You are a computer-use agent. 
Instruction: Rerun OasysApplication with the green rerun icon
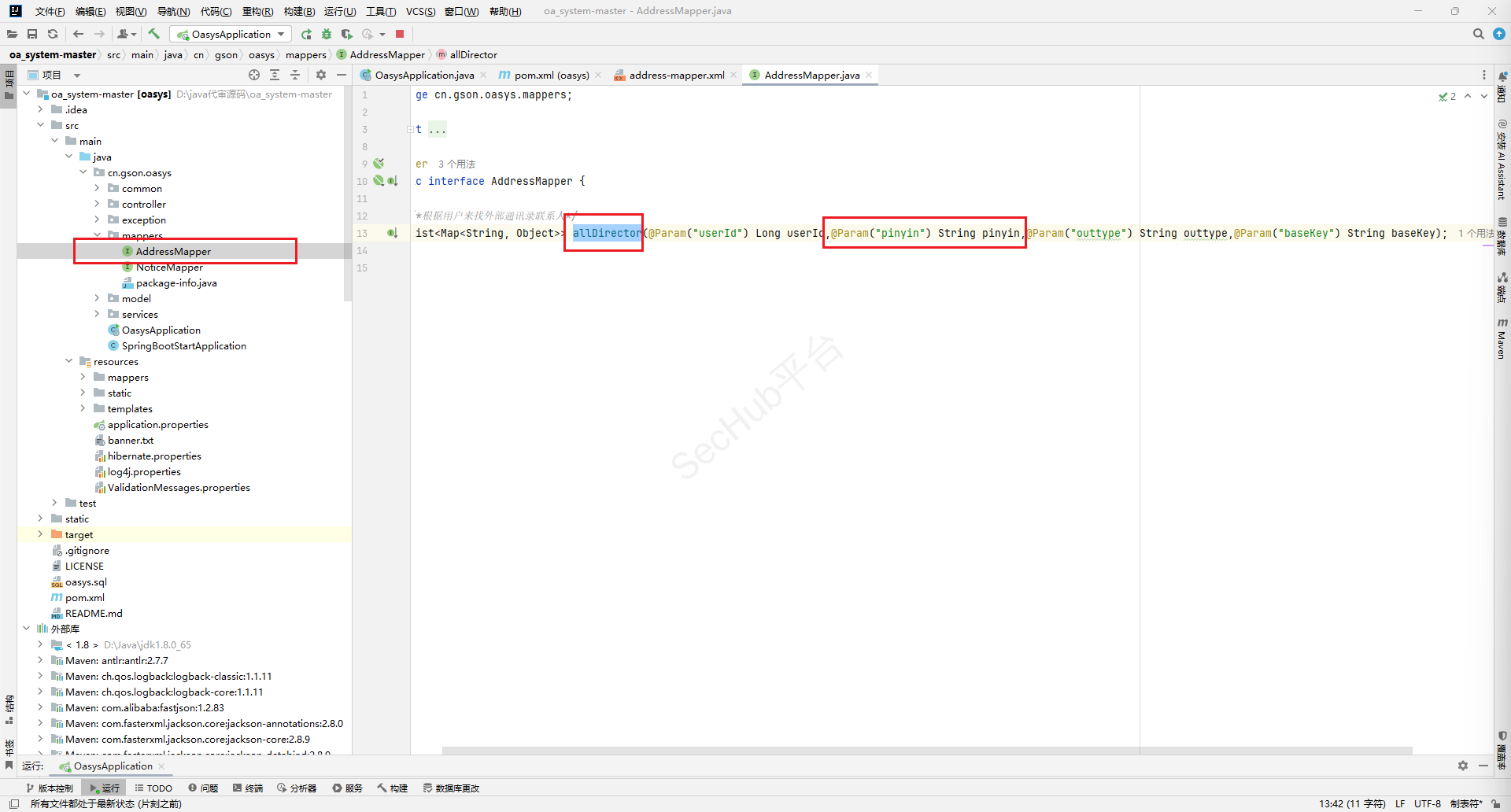pyautogui.click(x=306, y=34)
